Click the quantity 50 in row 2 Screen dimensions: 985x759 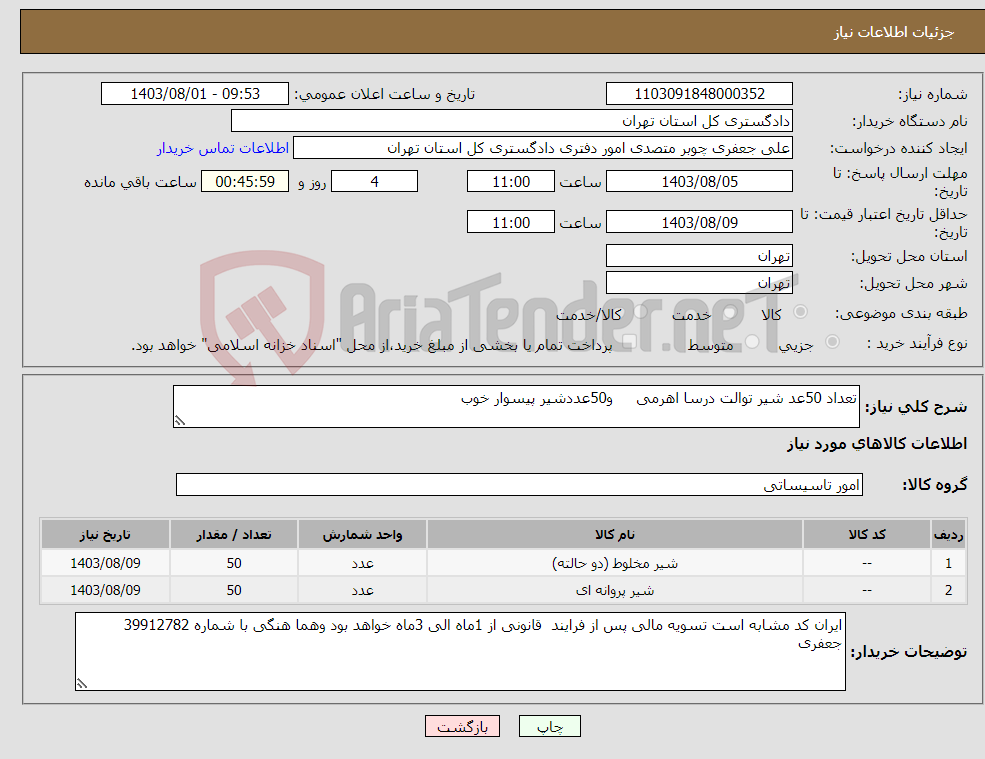coord(234,591)
